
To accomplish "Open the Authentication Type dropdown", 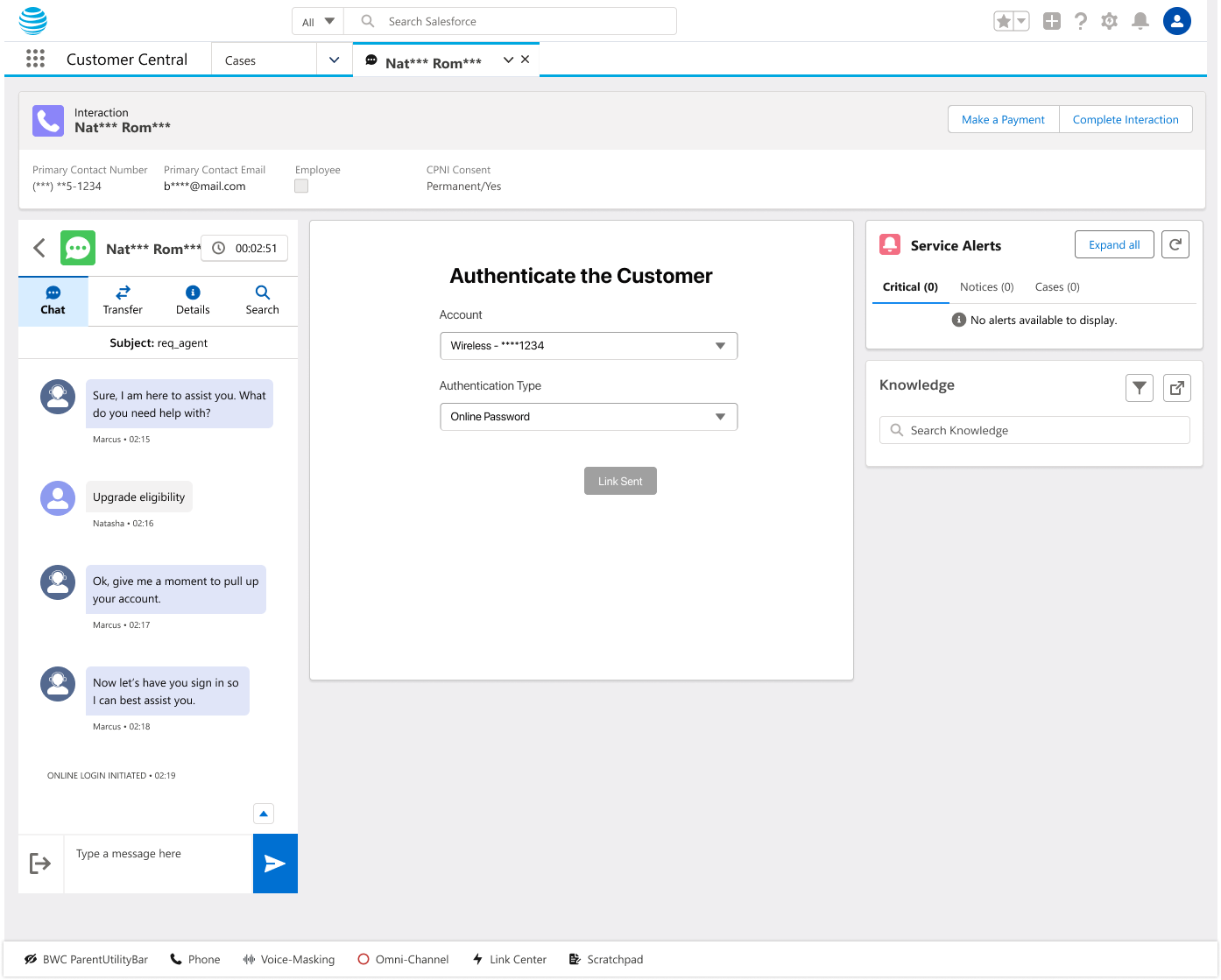I will pos(589,417).
